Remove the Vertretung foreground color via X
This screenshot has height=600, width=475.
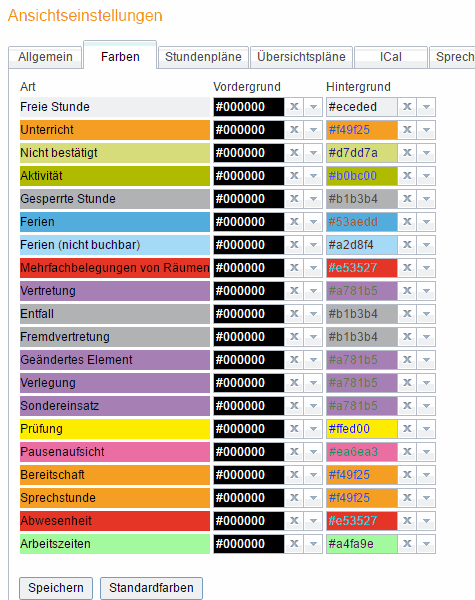coord(294,291)
